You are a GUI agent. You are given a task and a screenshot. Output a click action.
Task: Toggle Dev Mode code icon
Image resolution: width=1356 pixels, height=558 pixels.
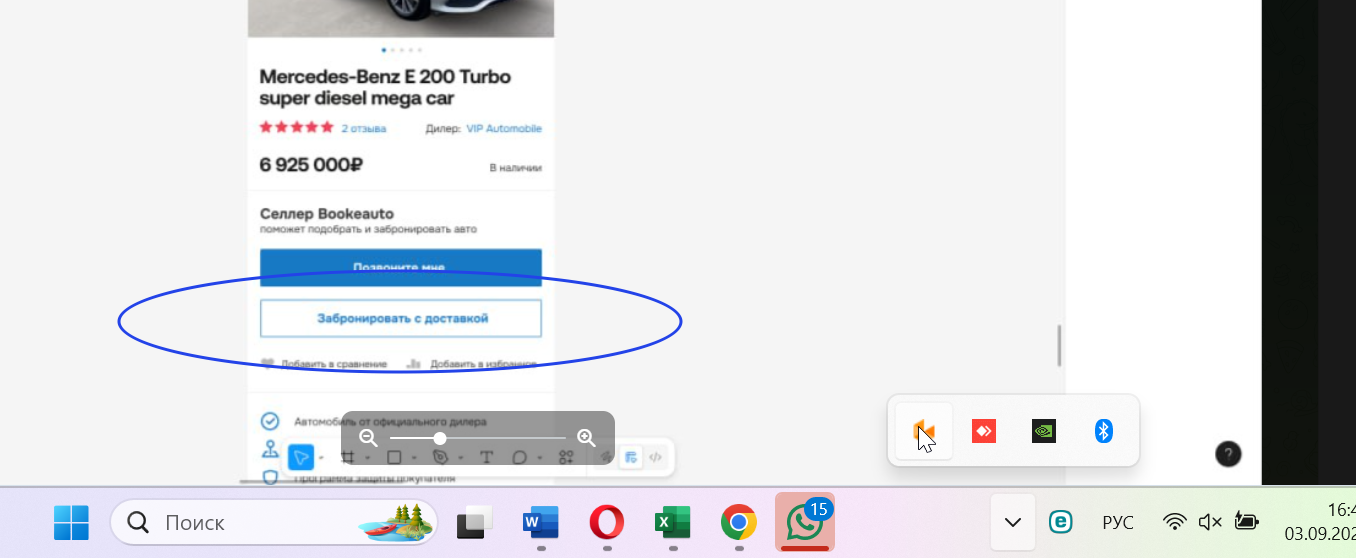(656, 458)
